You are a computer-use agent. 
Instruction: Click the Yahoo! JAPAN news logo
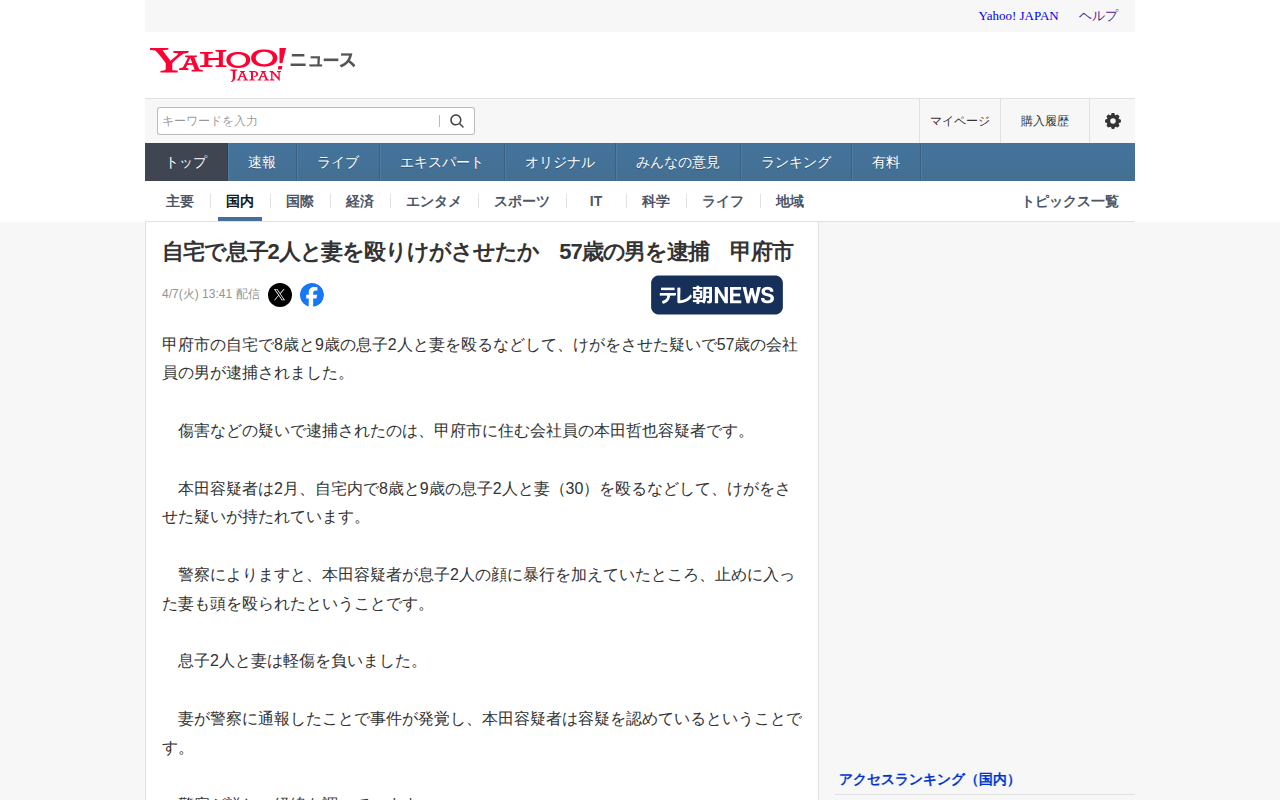pos(252,63)
